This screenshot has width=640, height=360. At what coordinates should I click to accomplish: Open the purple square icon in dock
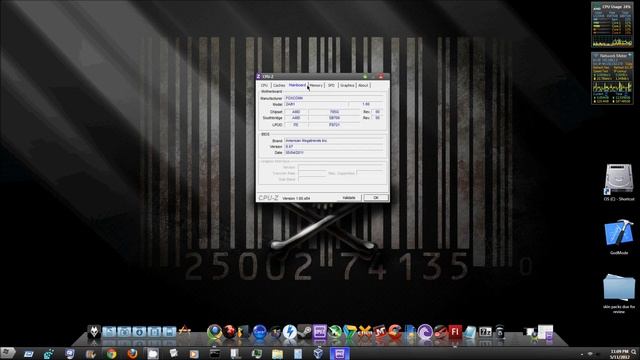[x=320, y=332]
